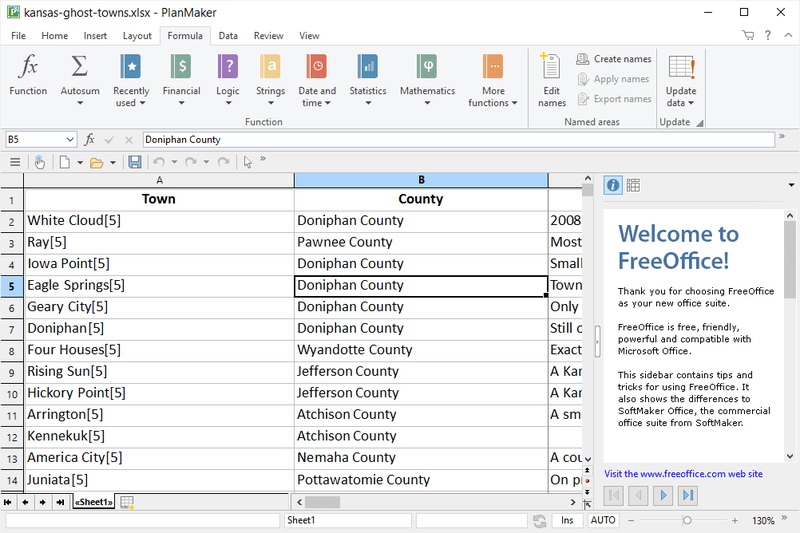Viewport: 800px width, 533px height.
Task: Visit the www.freeoffice.com web site link
Action: tap(683, 474)
